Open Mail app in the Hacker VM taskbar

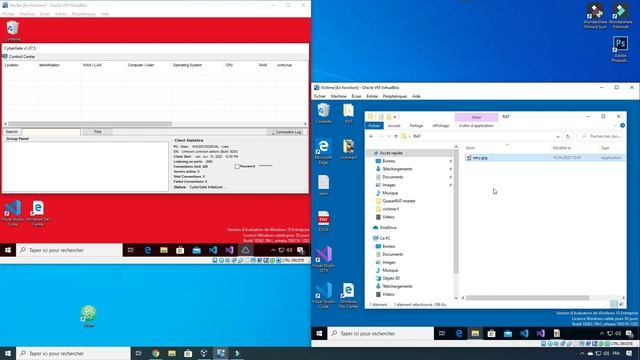click(196, 250)
